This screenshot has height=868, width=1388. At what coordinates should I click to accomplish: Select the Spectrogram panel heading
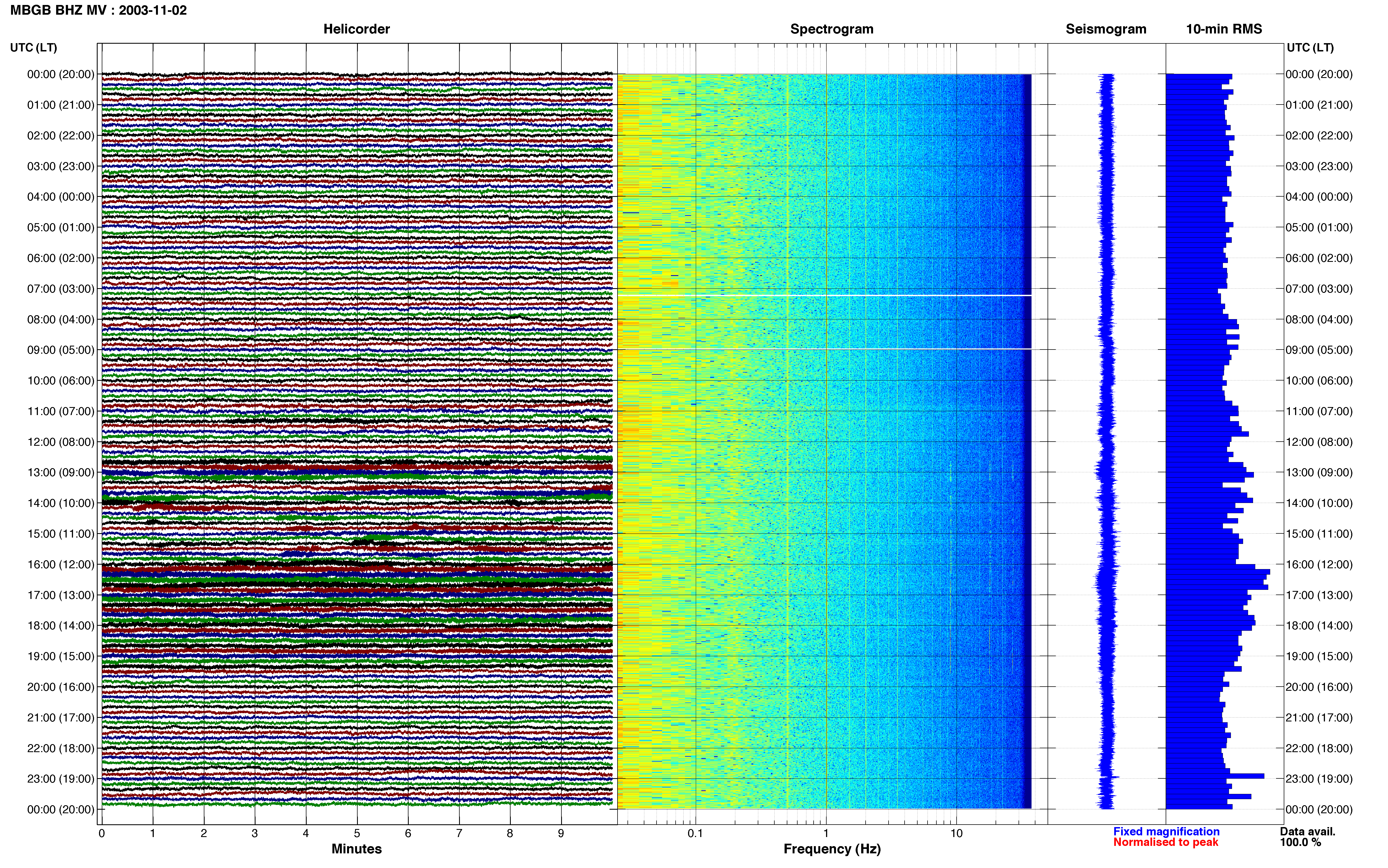[x=832, y=29]
